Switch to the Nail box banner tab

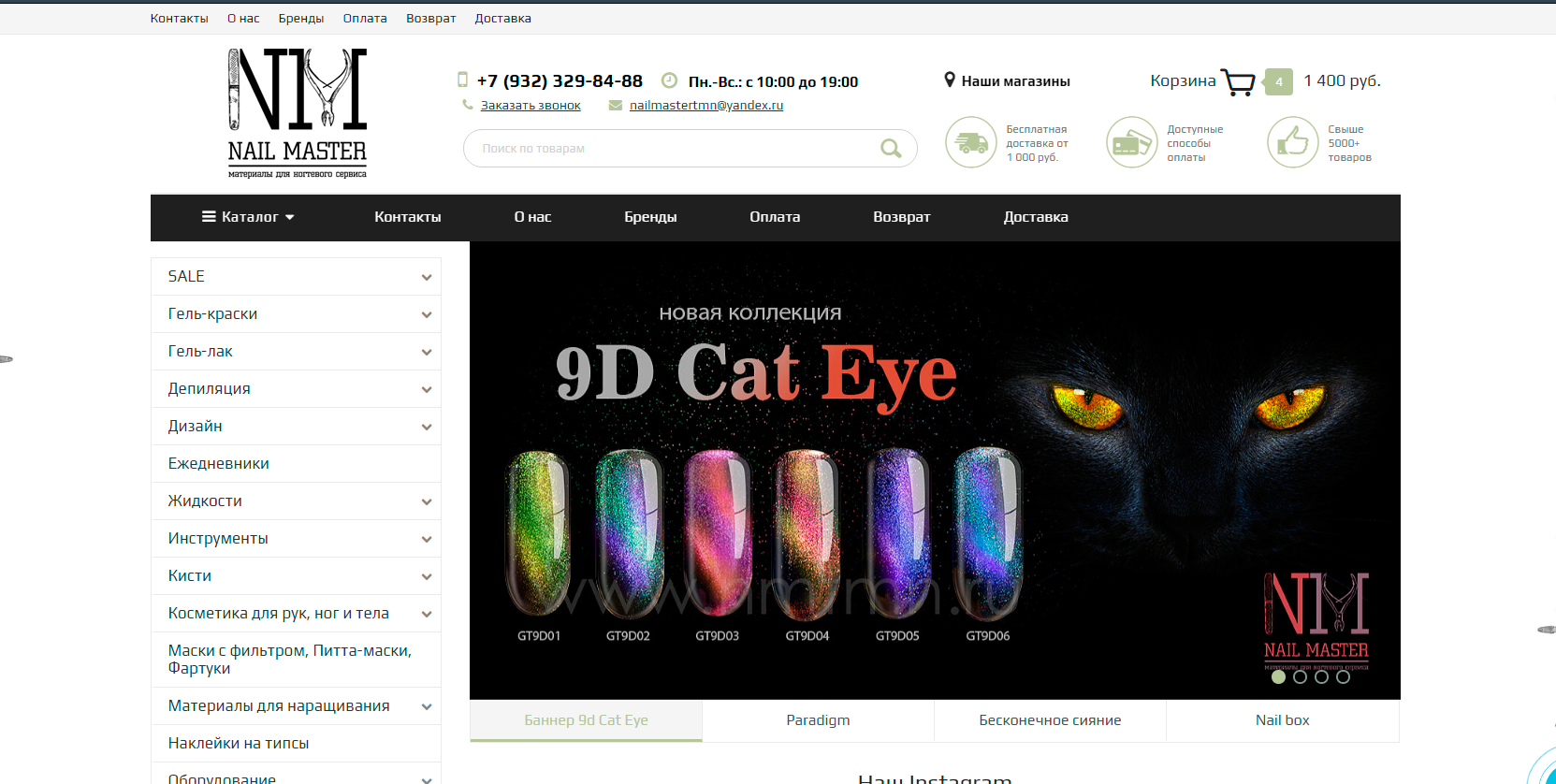point(1283,720)
